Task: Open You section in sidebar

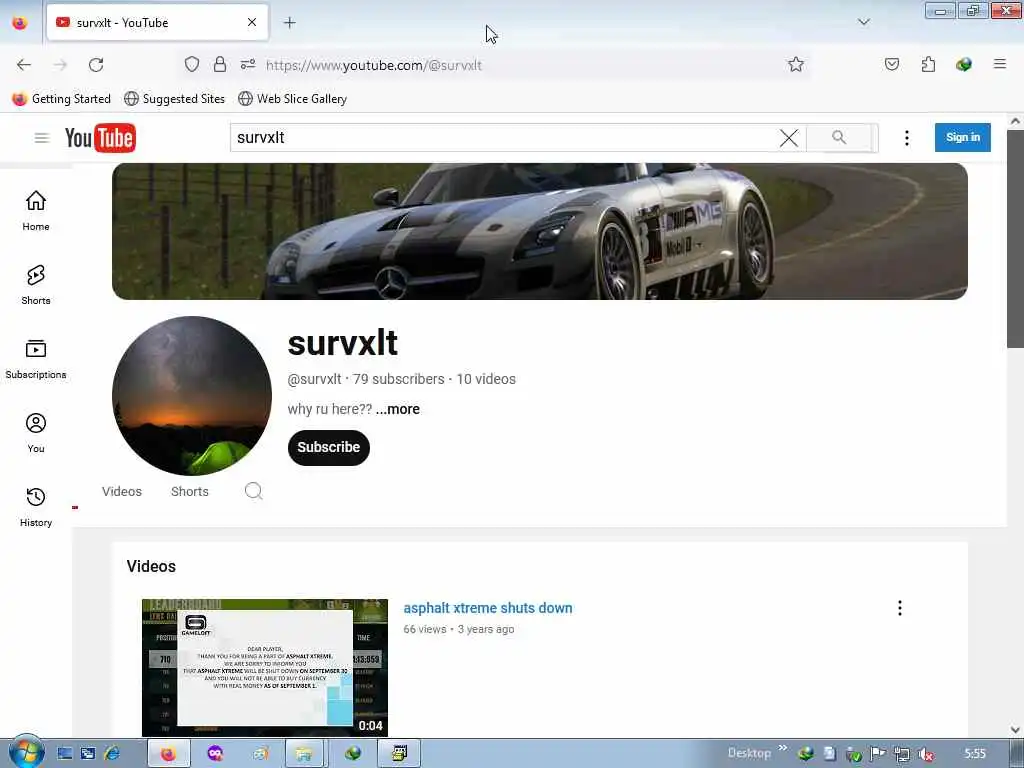Action: click(36, 433)
